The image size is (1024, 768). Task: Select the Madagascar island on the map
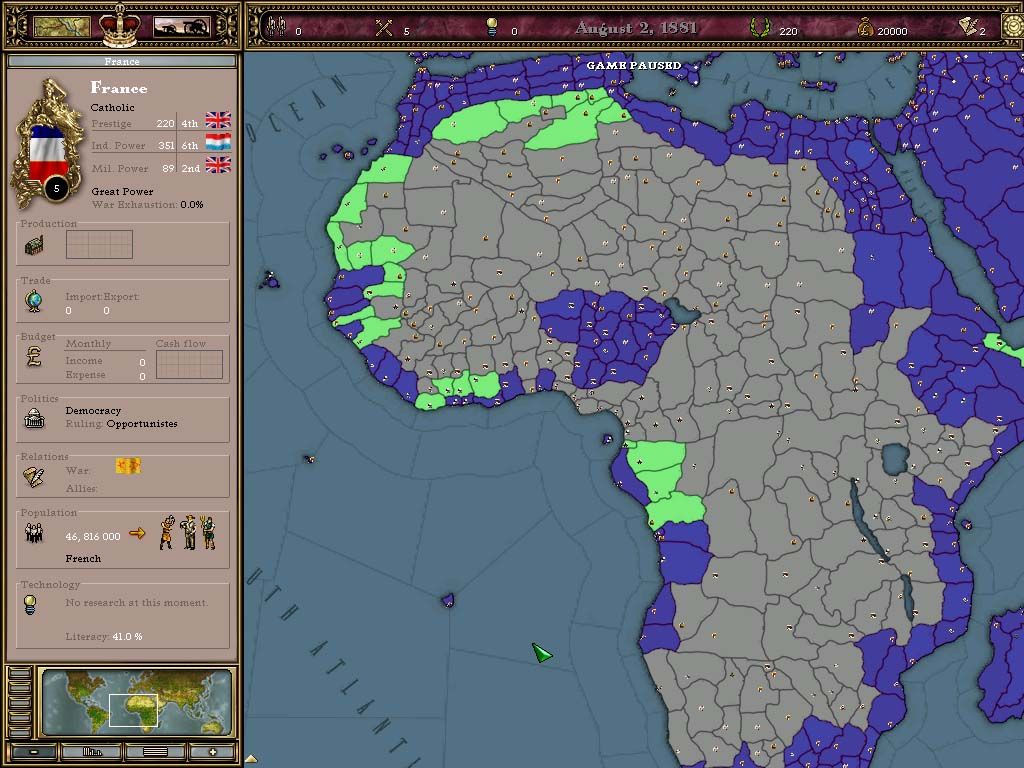point(1002,666)
